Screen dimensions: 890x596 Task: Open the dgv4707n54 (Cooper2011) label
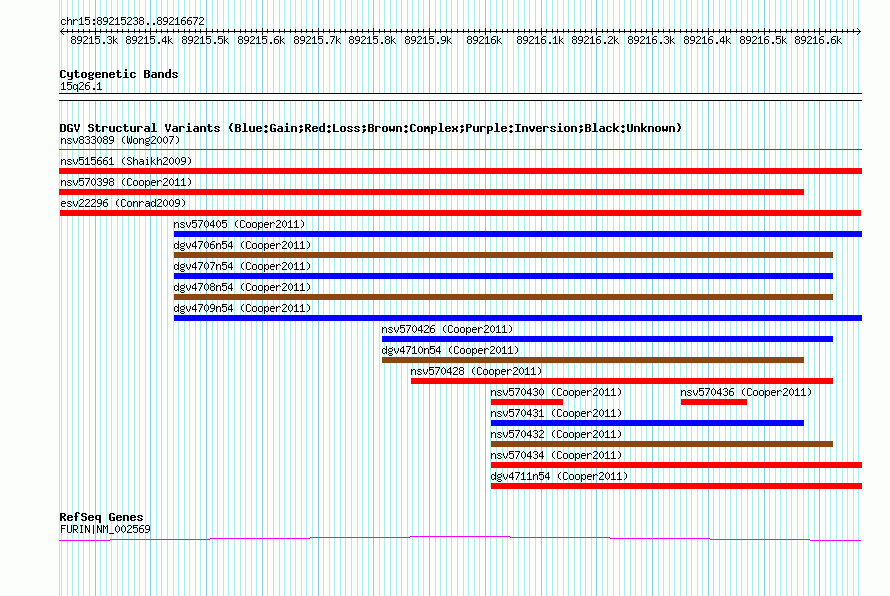(x=242, y=266)
